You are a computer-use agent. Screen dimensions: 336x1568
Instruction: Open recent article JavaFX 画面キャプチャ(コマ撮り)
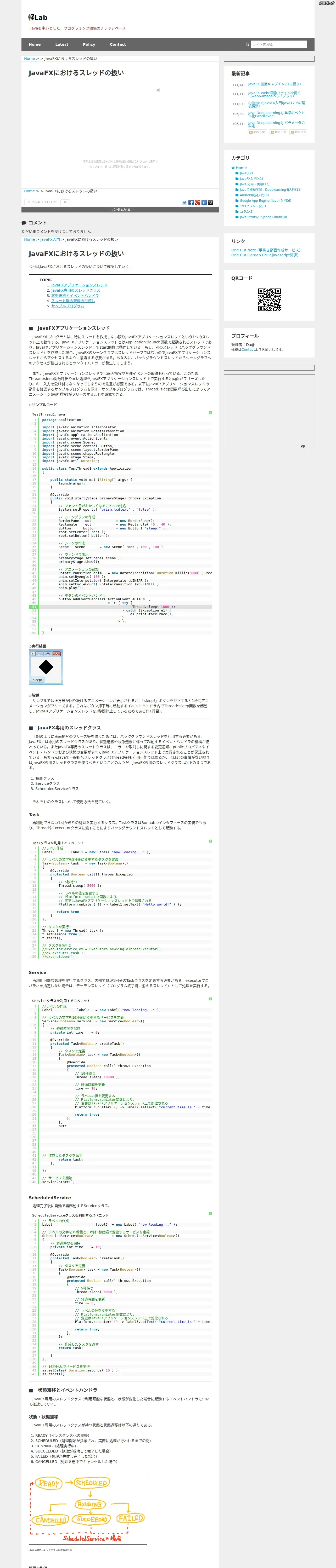pyautogui.click(x=275, y=84)
